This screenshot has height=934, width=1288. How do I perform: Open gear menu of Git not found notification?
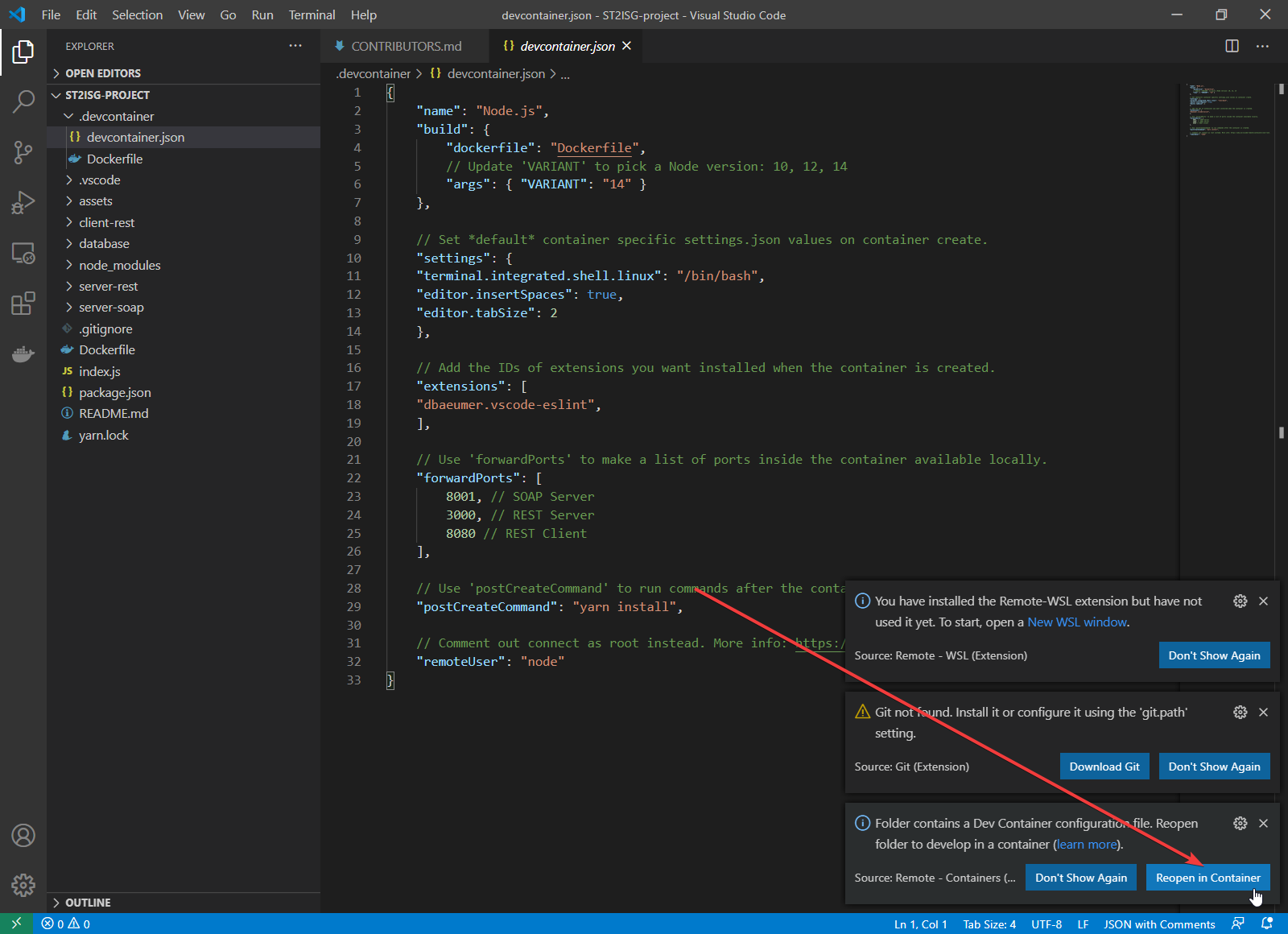(1240, 712)
